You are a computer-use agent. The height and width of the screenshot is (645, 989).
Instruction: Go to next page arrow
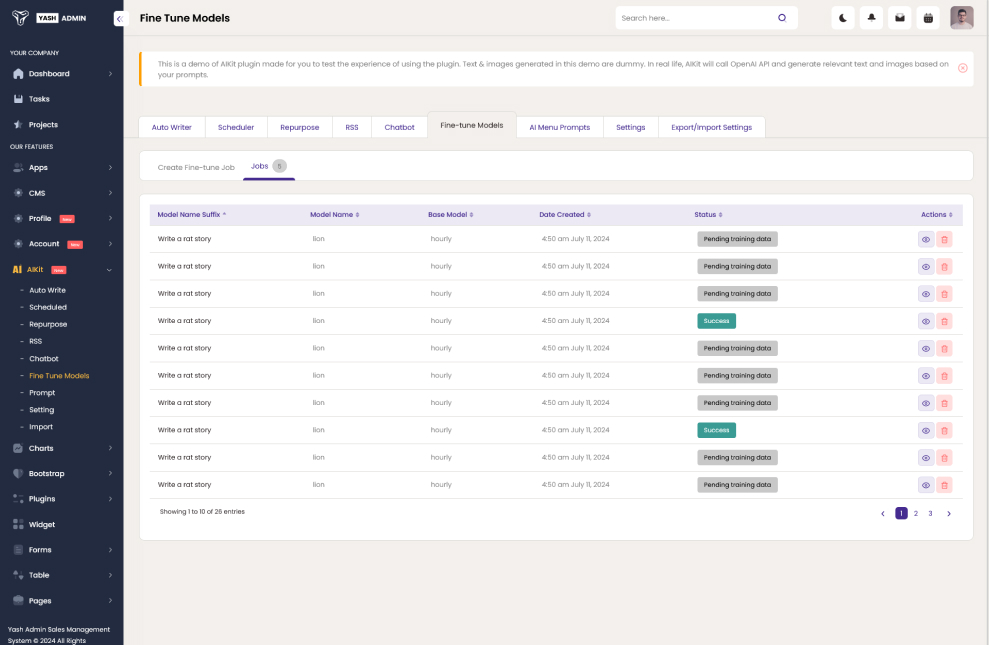(949, 514)
